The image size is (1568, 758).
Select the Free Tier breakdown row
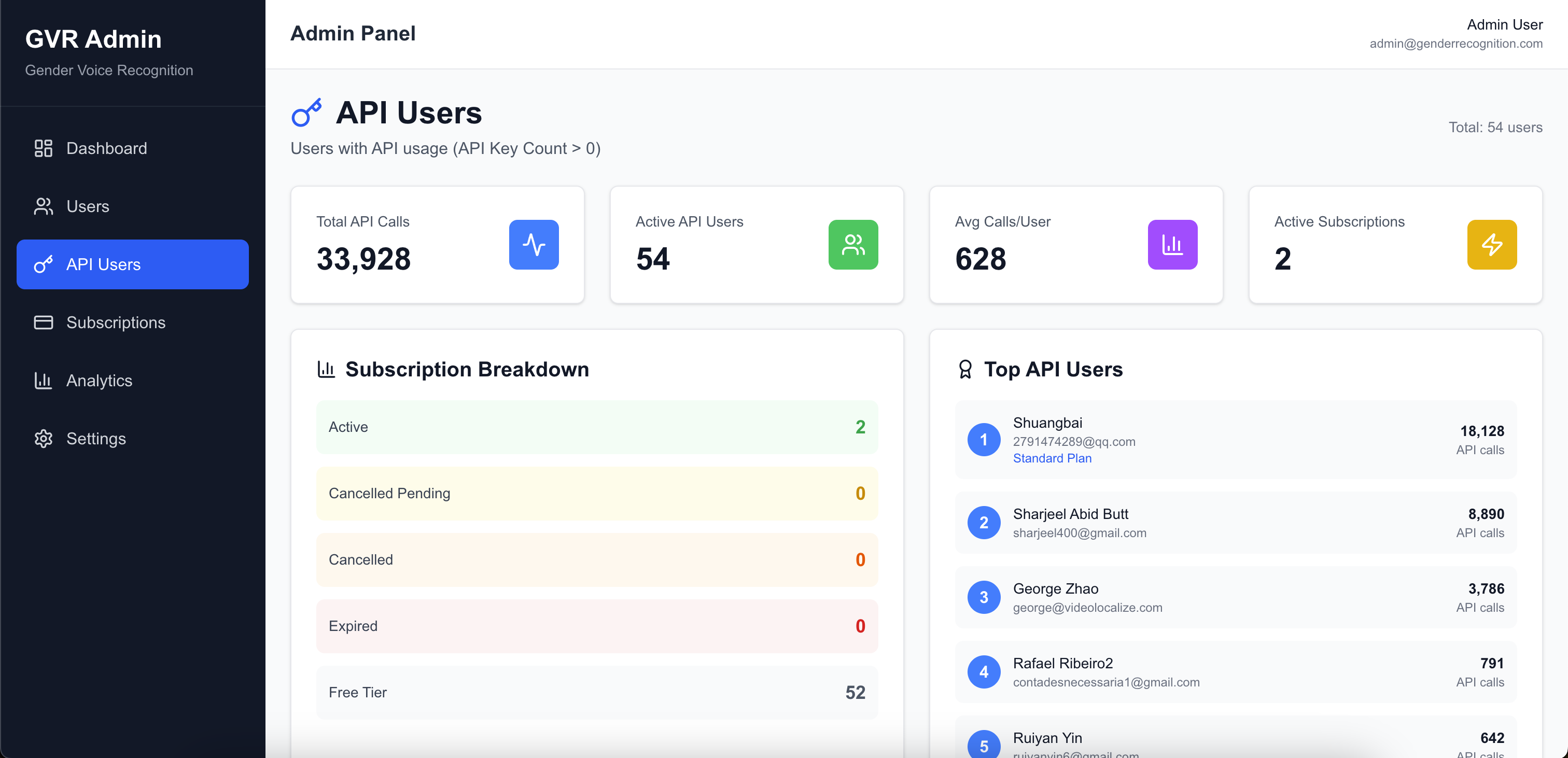tap(596, 692)
